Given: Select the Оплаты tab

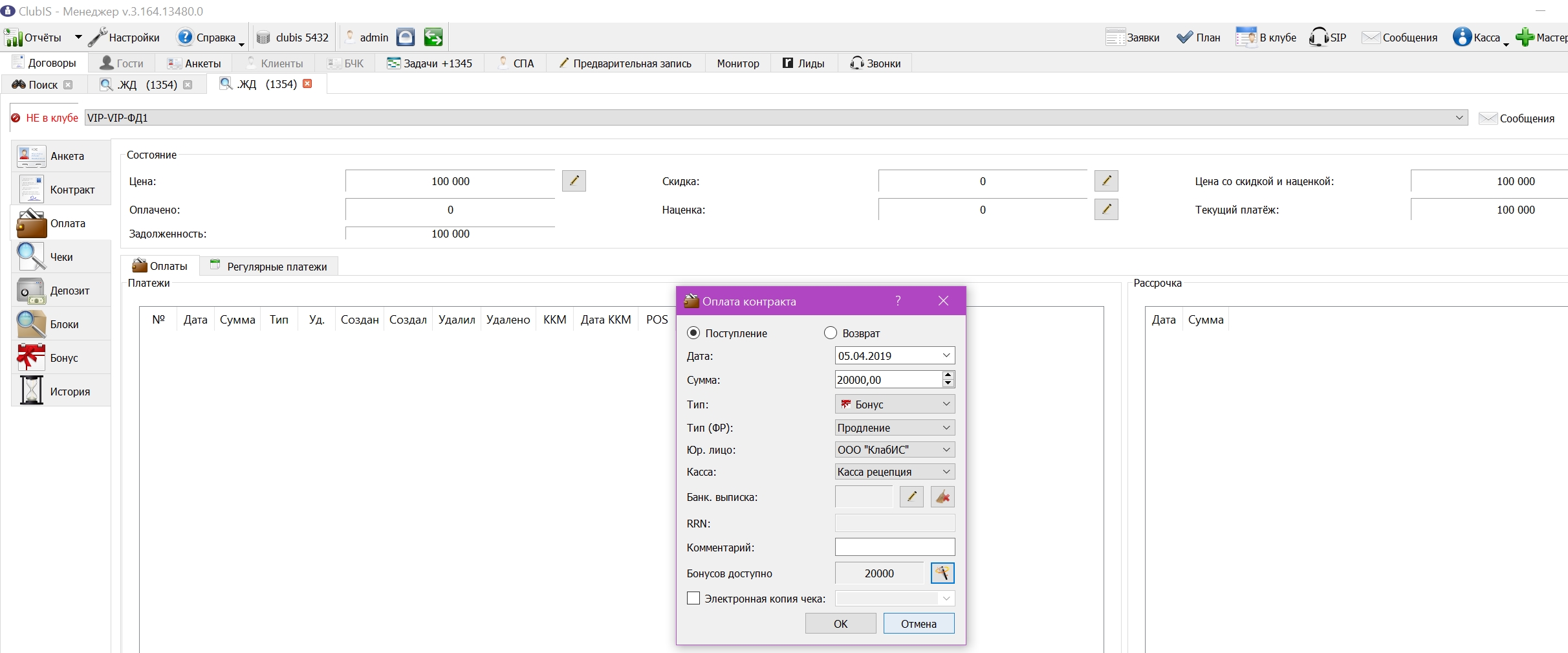Looking at the screenshot, I should 160,266.
